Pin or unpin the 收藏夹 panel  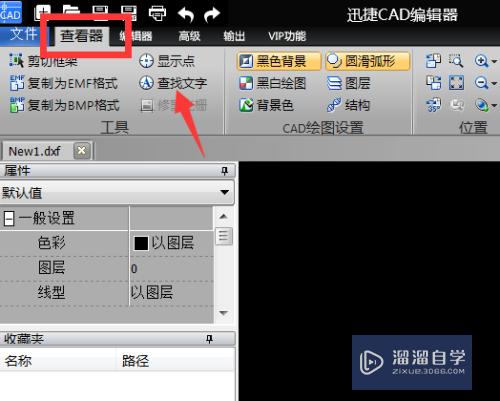click(209, 339)
